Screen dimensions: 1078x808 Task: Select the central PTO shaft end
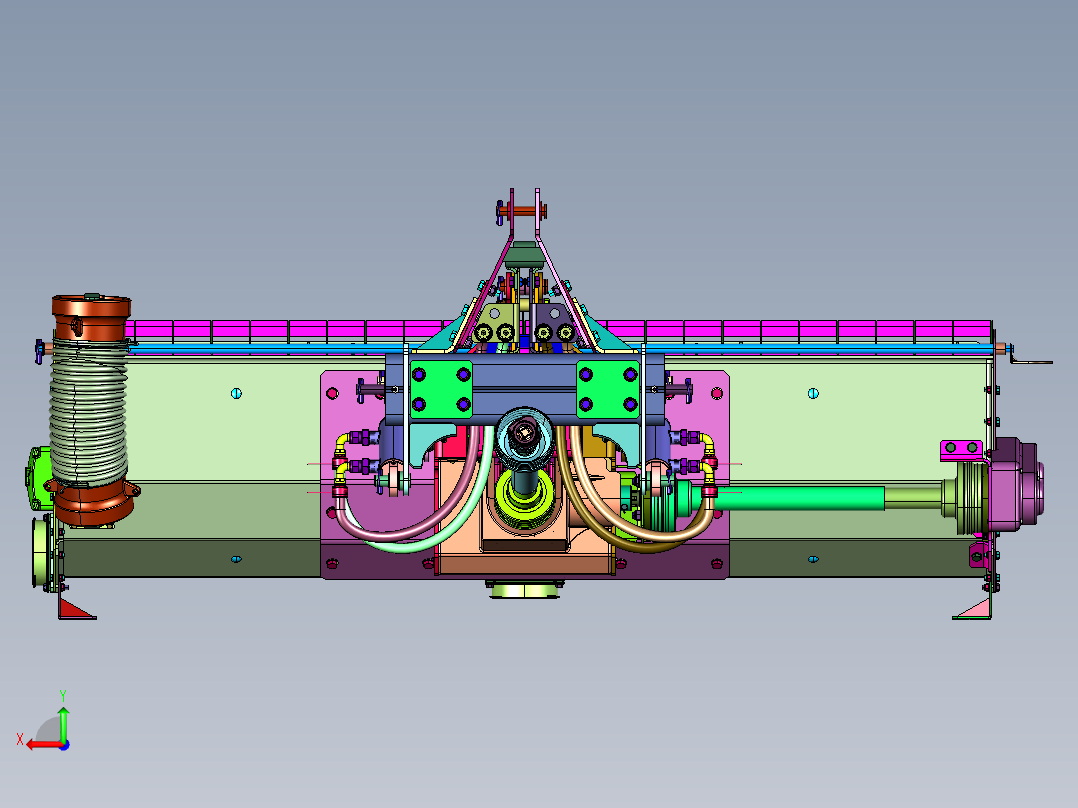525,431
